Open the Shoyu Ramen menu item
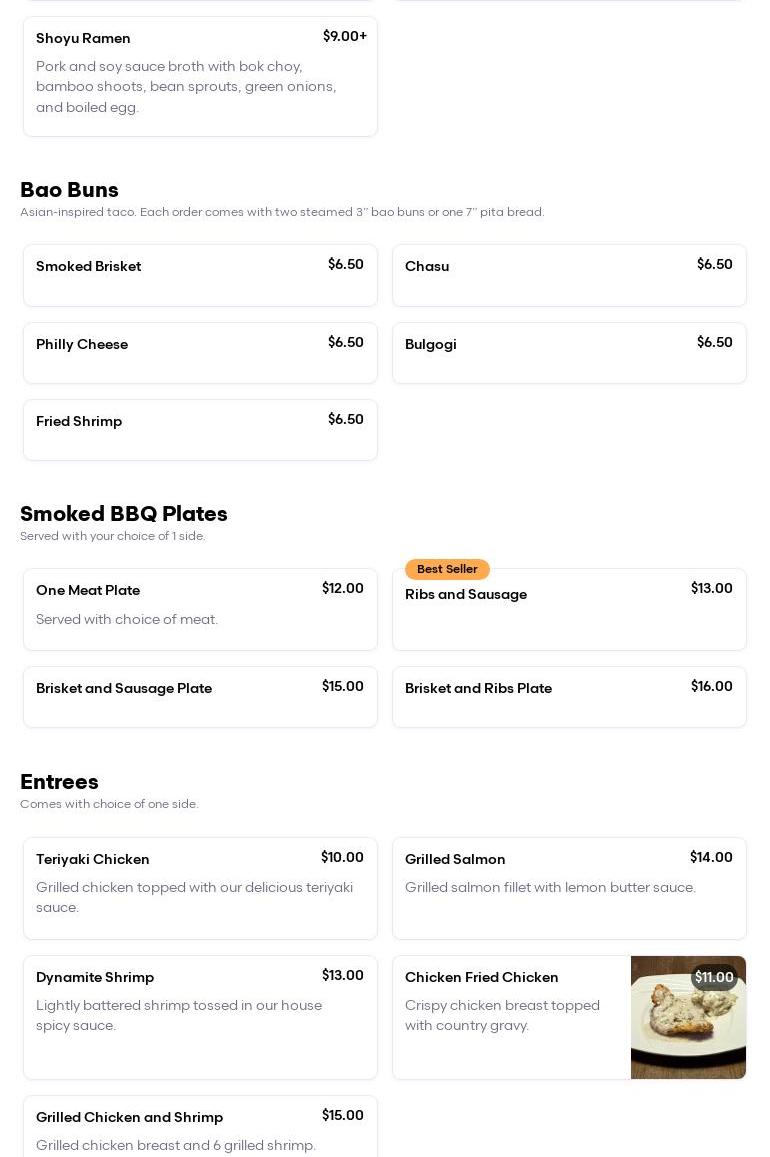Image resolution: width=770 pixels, height=1157 pixels. pyautogui.click(x=200, y=76)
